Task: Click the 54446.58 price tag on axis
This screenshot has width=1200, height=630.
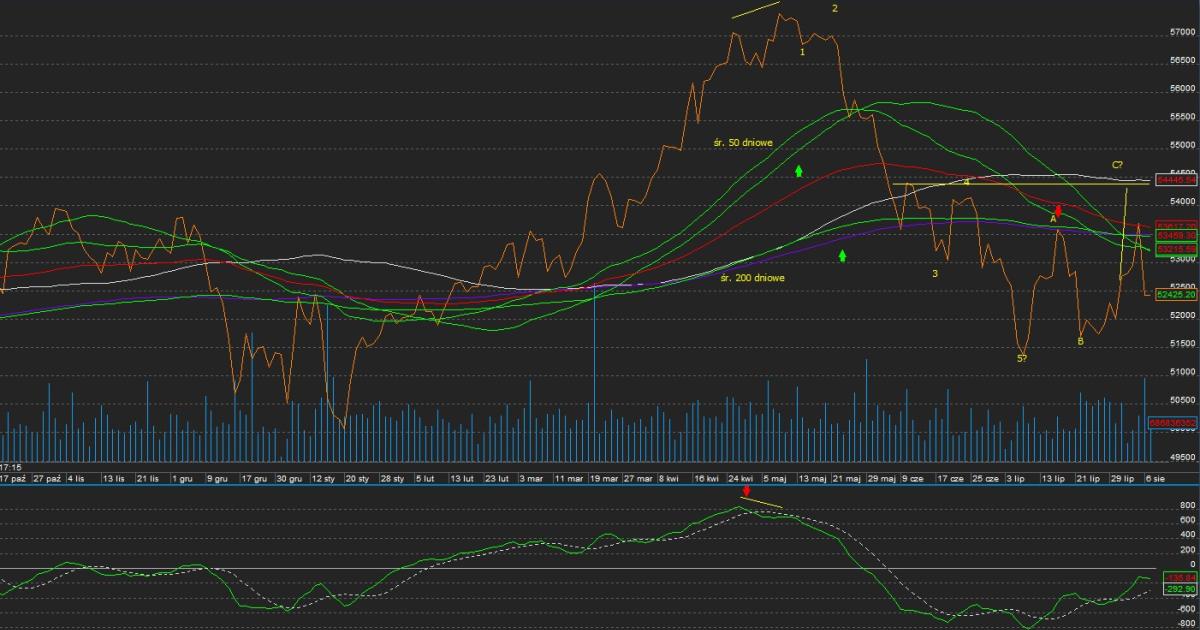Action: click(1175, 181)
